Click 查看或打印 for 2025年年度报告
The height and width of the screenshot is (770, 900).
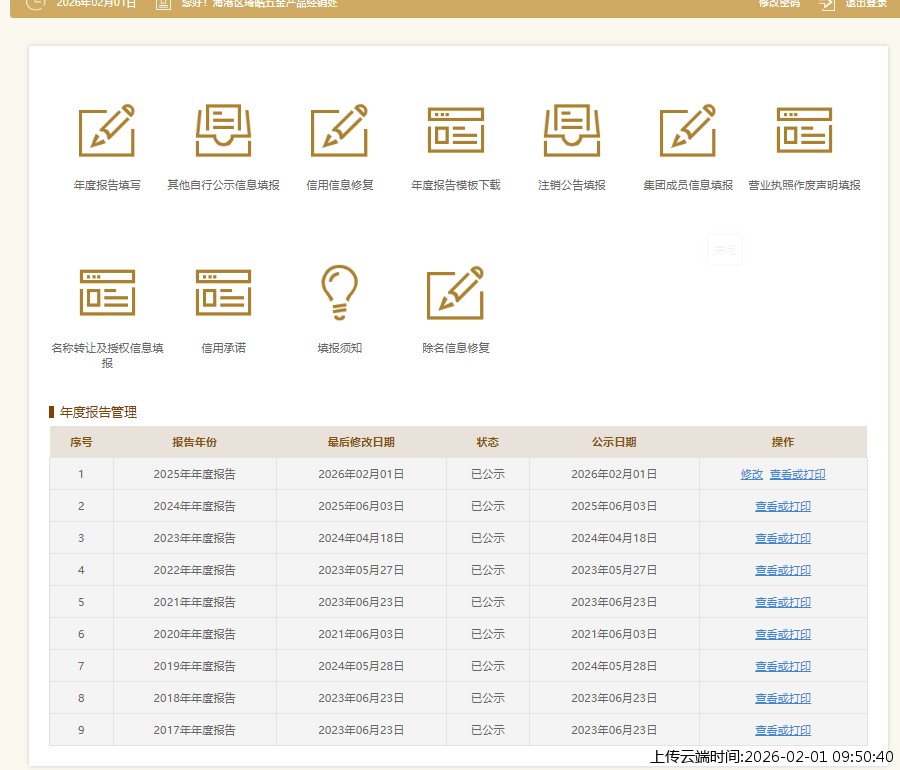coord(797,474)
